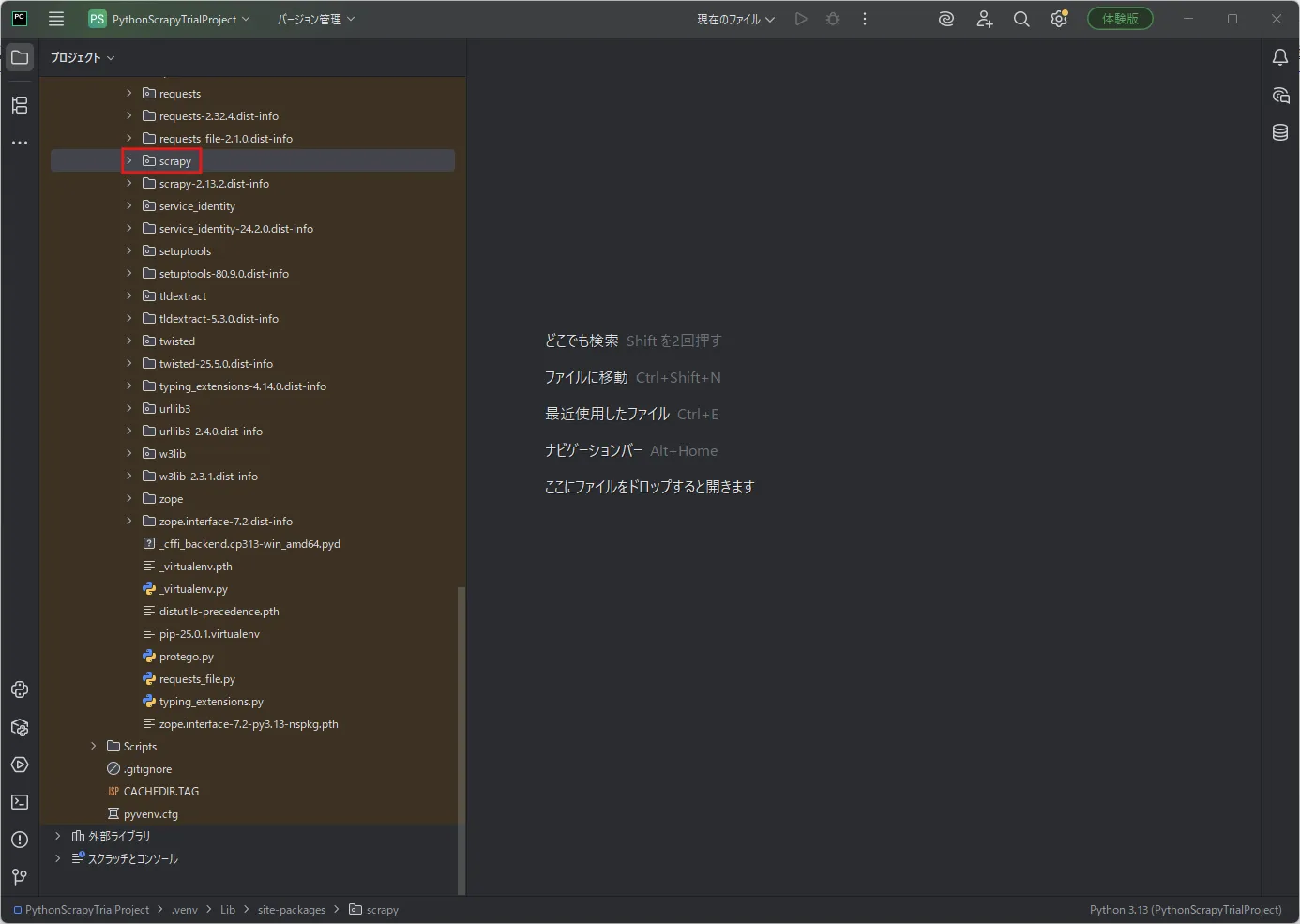Expand the Scripts folder
This screenshot has width=1300, height=924.
point(94,747)
